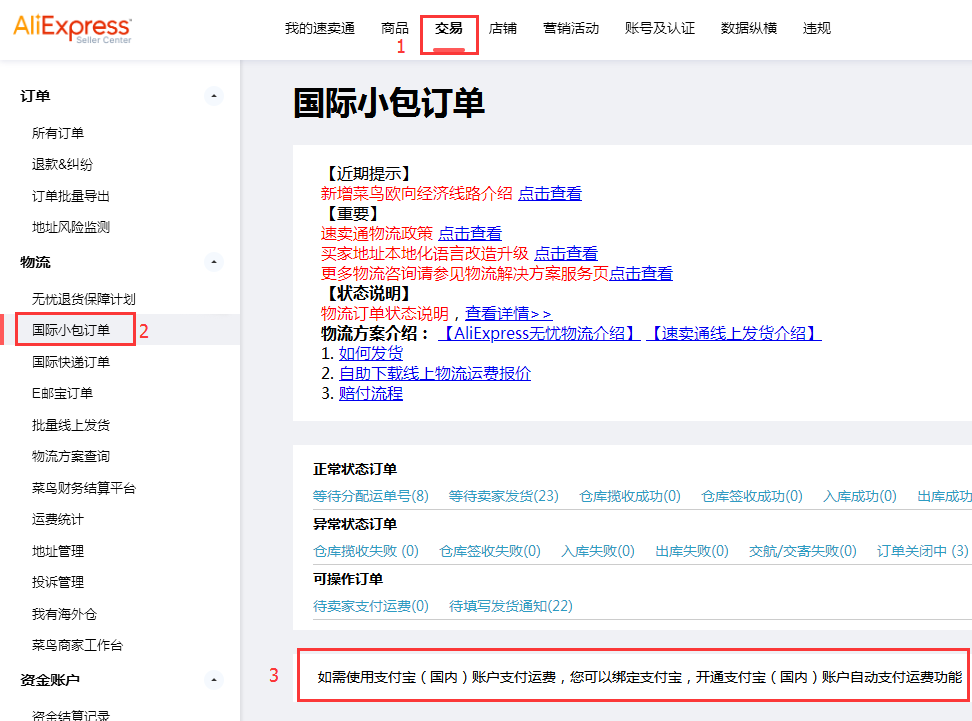Viewport: 972px width, 721px height.
Task: Open 【速卖通线上发货介绍】 link
Action: point(734,333)
